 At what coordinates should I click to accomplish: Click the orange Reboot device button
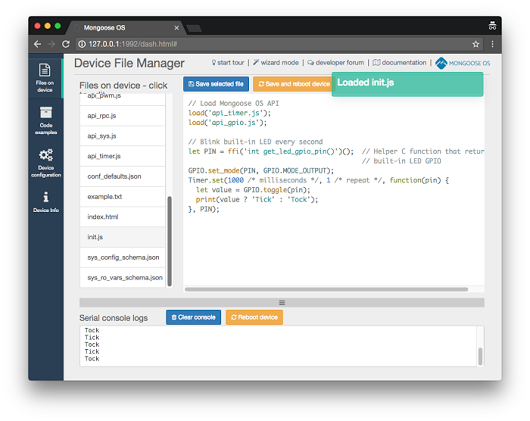point(254,317)
